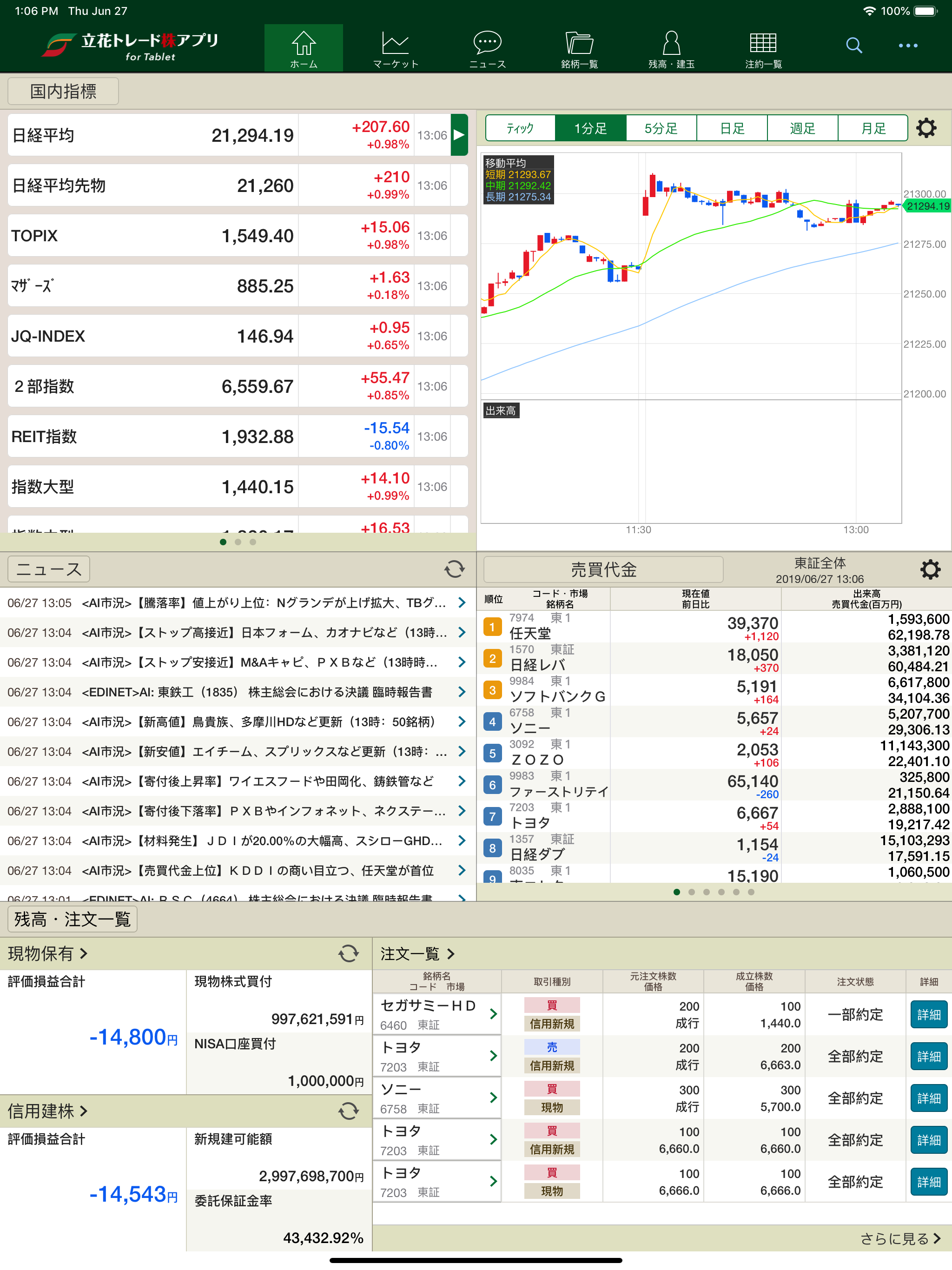Screen dimensions: 952x1270
Task: Tap rank 3 badge for ソフトバンクG
Action: coord(492,689)
